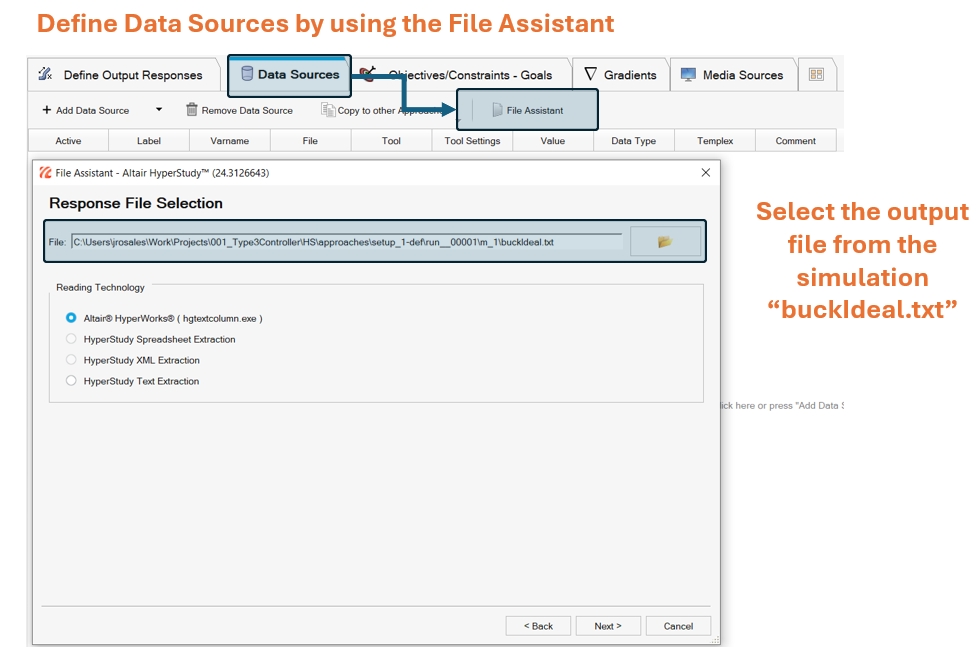This screenshot has width=977, height=667.
Task: Switch to the Gradients tab
Action: (x=621, y=75)
